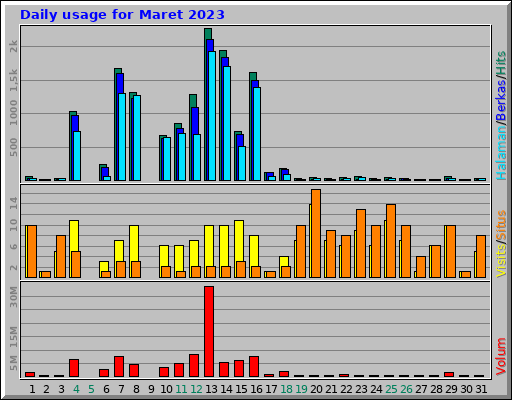Viewport: 512px width, 400px height.
Task: Click green weekend day "11" on date axis
Action: 181,389
